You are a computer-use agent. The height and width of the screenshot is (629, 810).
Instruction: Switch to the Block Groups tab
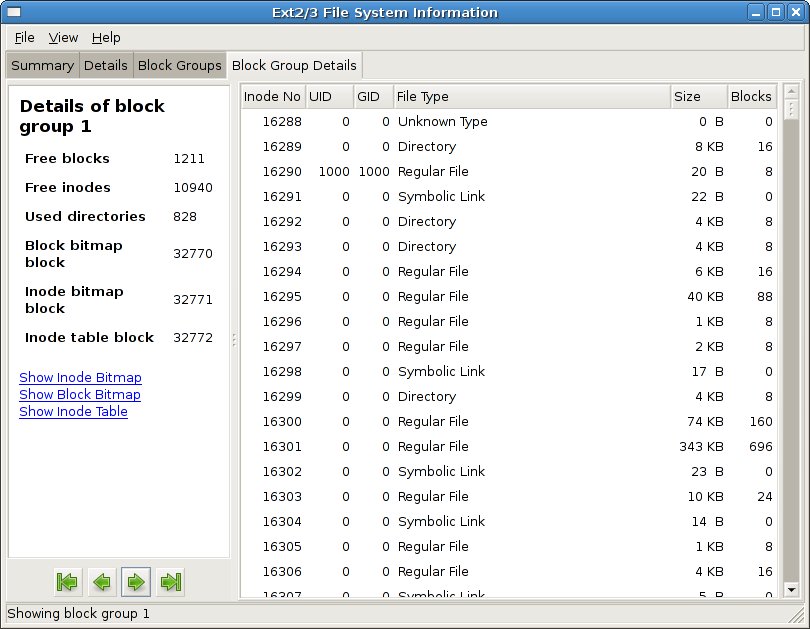pyautogui.click(x=179, y=65)
